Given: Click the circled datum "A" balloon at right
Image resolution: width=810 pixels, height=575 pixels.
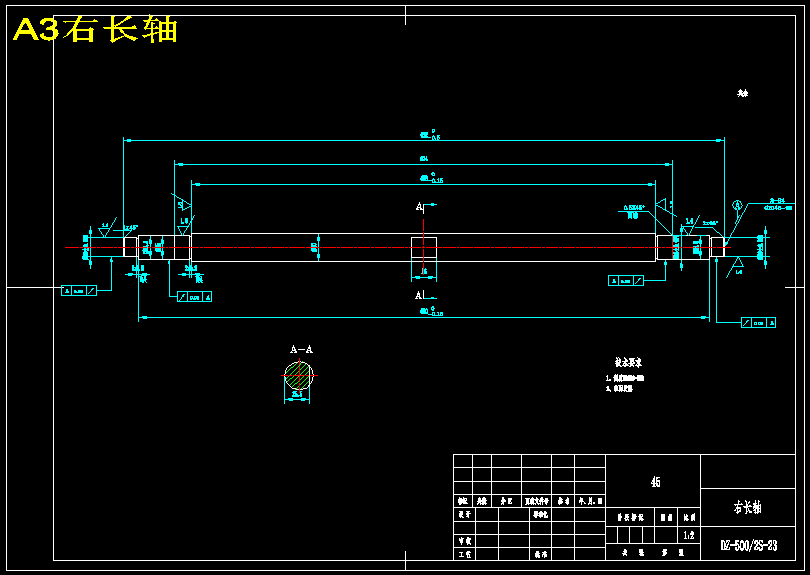Looking at the screenshot, I should click(x=737, y=205).
